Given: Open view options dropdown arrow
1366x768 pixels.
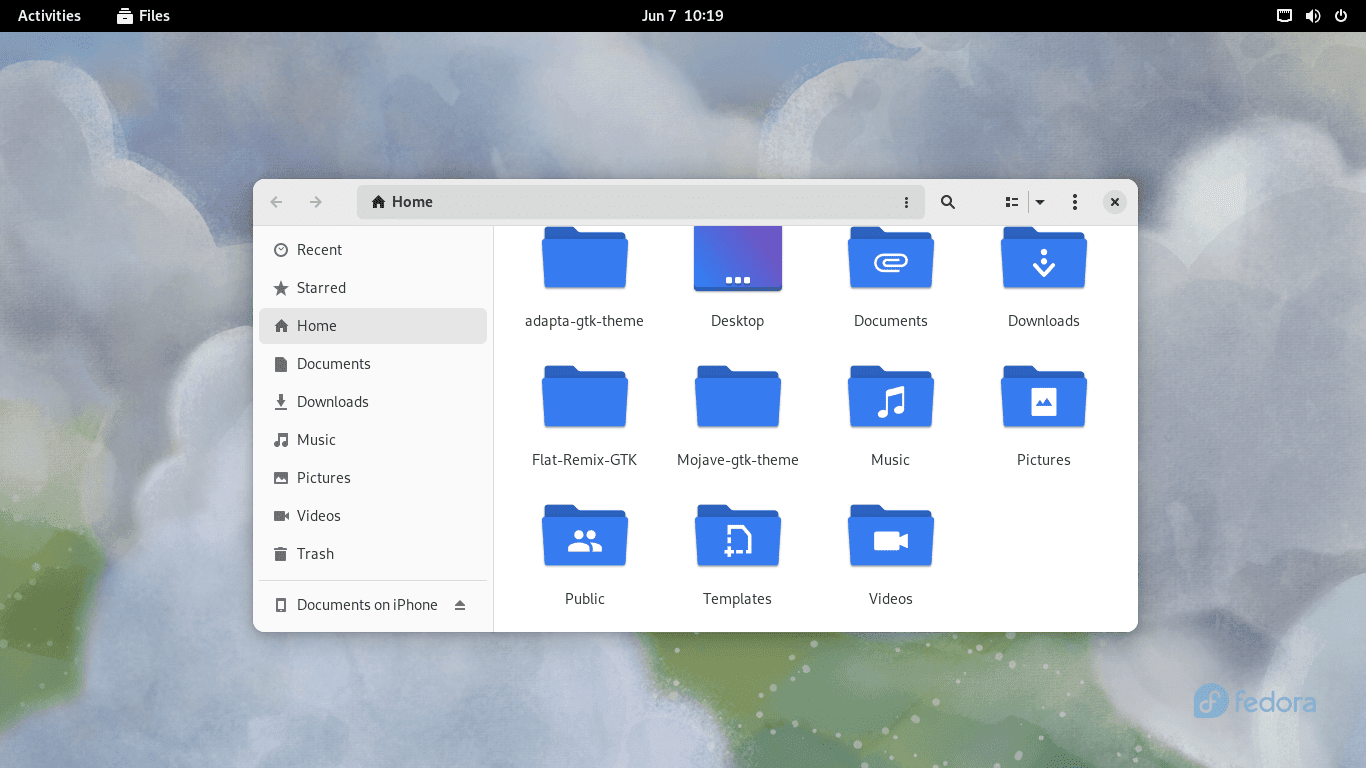Looking at the screenshot, I should pos(1040,202).
